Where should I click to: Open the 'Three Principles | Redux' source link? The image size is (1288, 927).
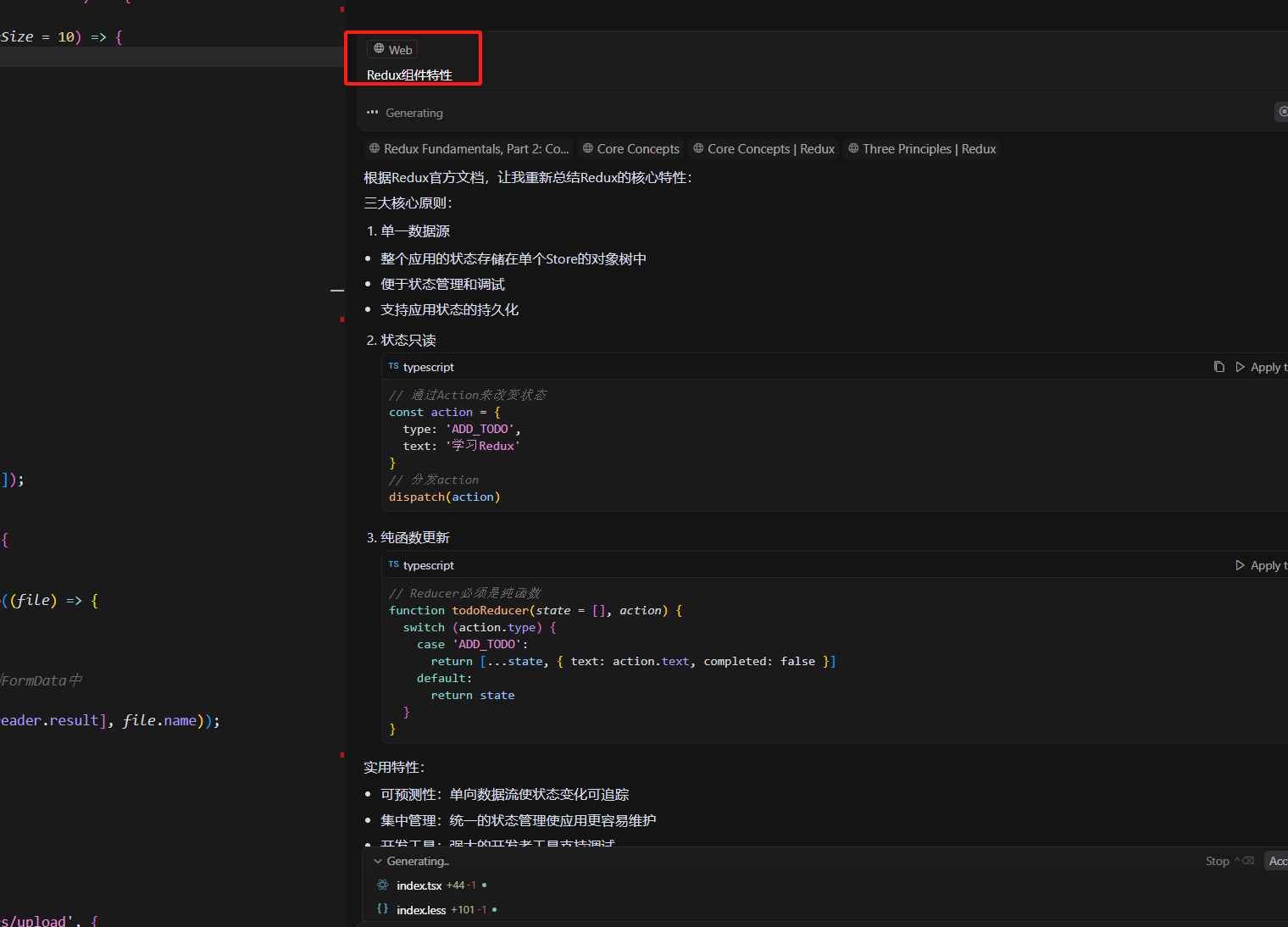[922, 149]
